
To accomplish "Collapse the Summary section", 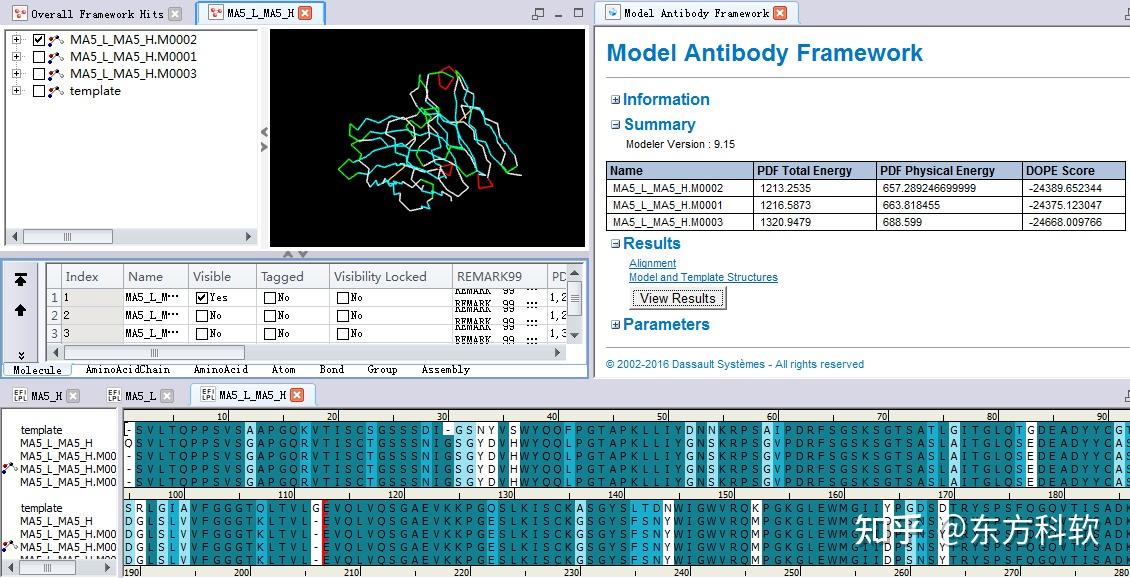I will 615,125.
